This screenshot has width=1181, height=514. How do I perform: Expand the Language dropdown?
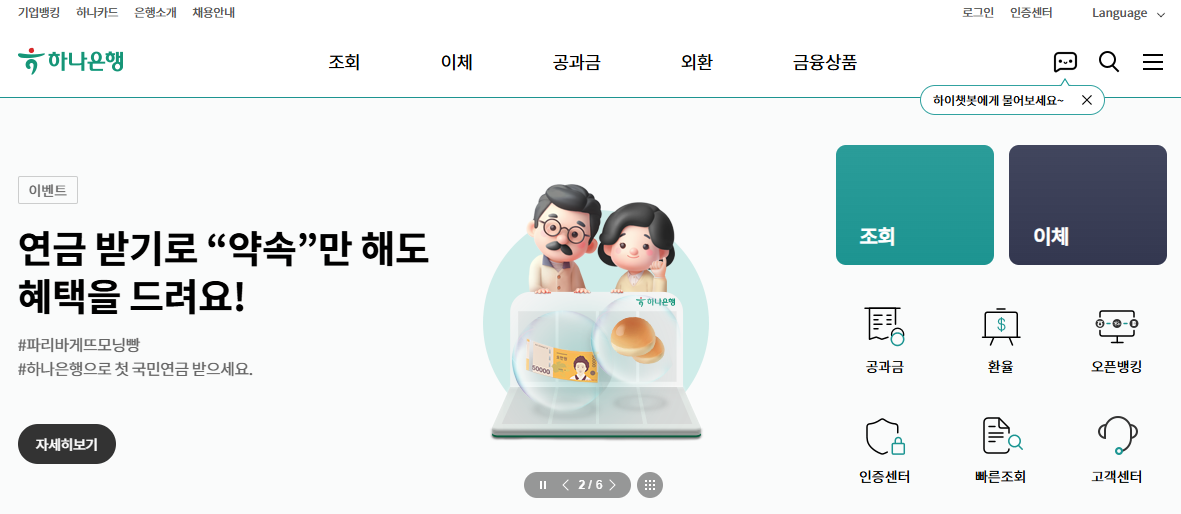click(x=1129, y=13)
